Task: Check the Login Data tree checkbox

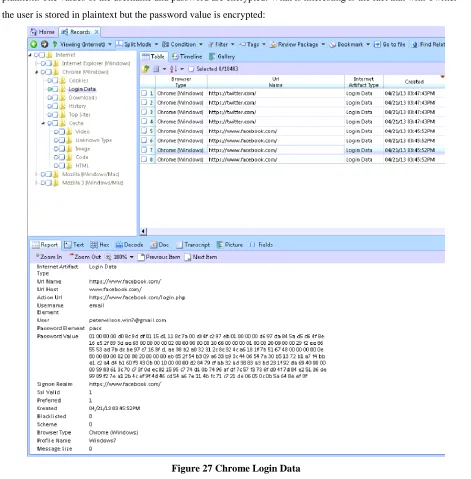Action: [55, 89]
